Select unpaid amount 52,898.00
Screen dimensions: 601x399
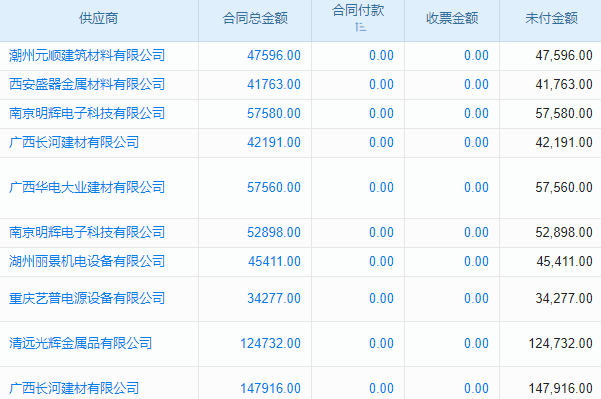coord(564,232)
